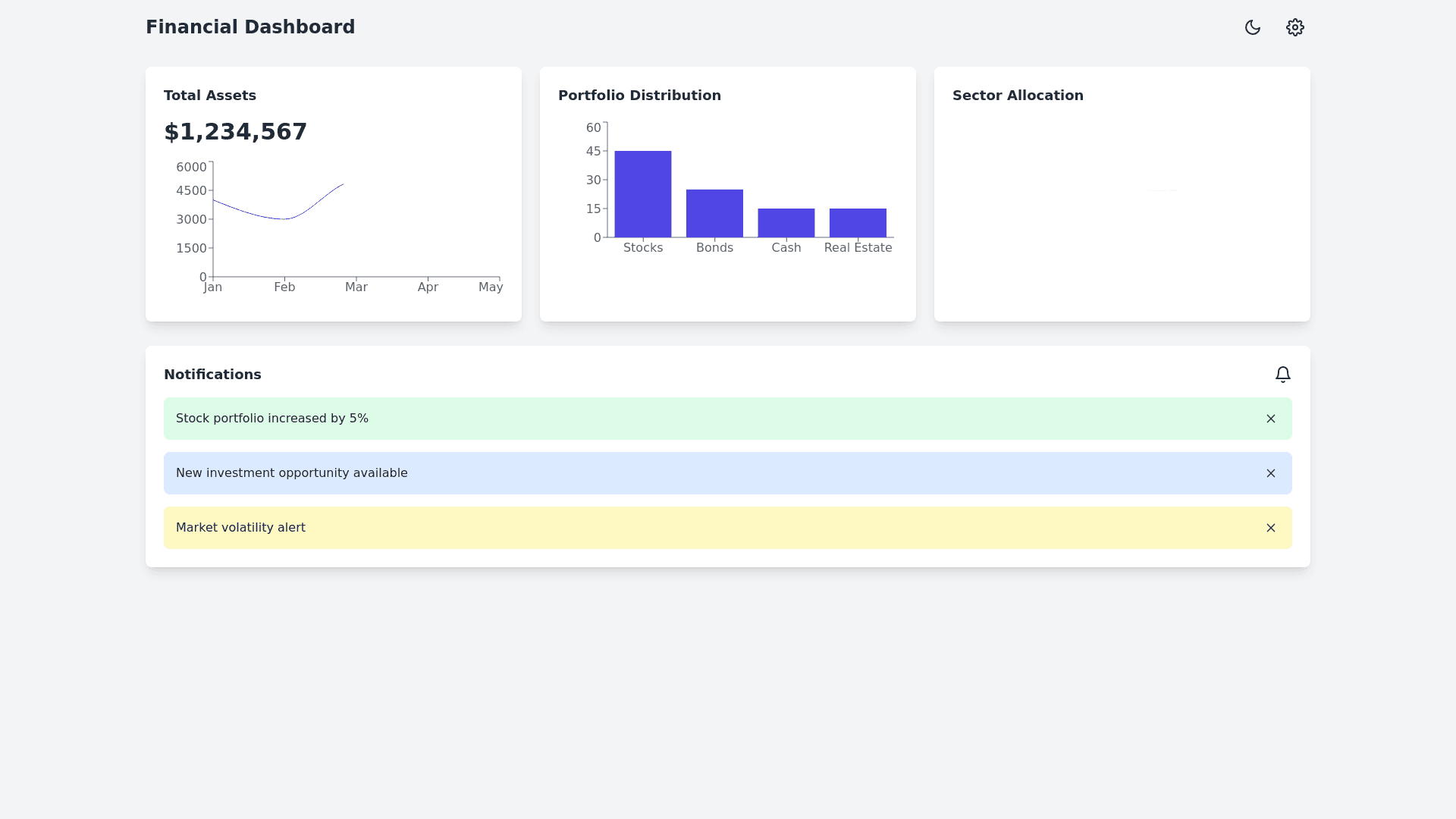The width and height of the screenshot is (1456, 819).
Task: Dismiss the stock portfolio increase notification
Action: click(1270, 419)
